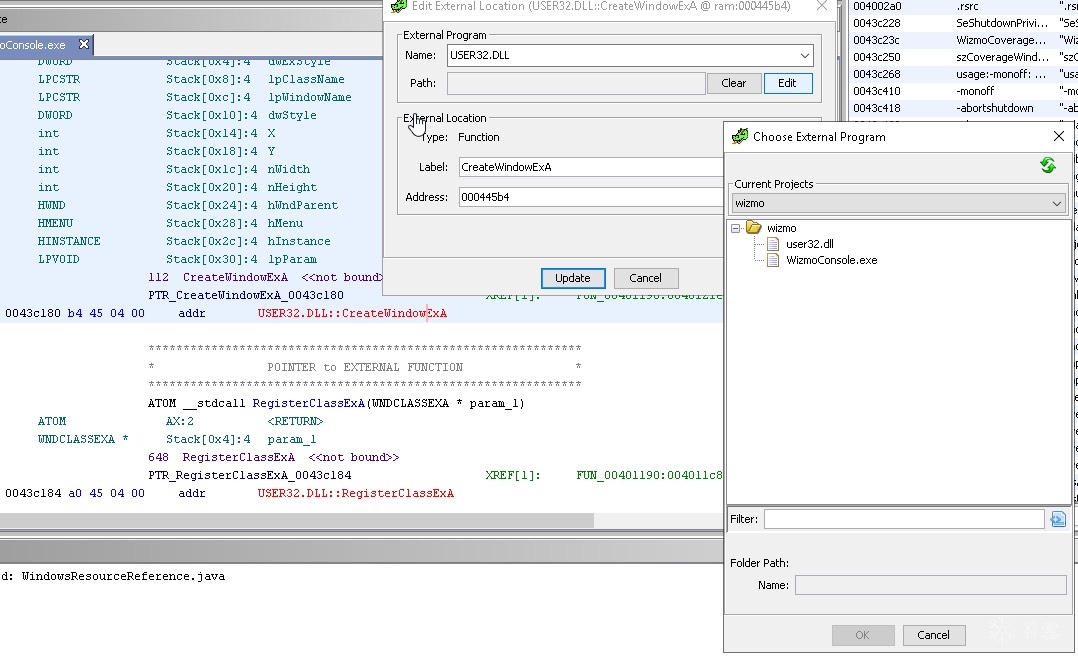The width and height of the screenshot is (1078, 661).
Task: Click the ATOM AX:2 RETURN line
Action: point(180,421)
